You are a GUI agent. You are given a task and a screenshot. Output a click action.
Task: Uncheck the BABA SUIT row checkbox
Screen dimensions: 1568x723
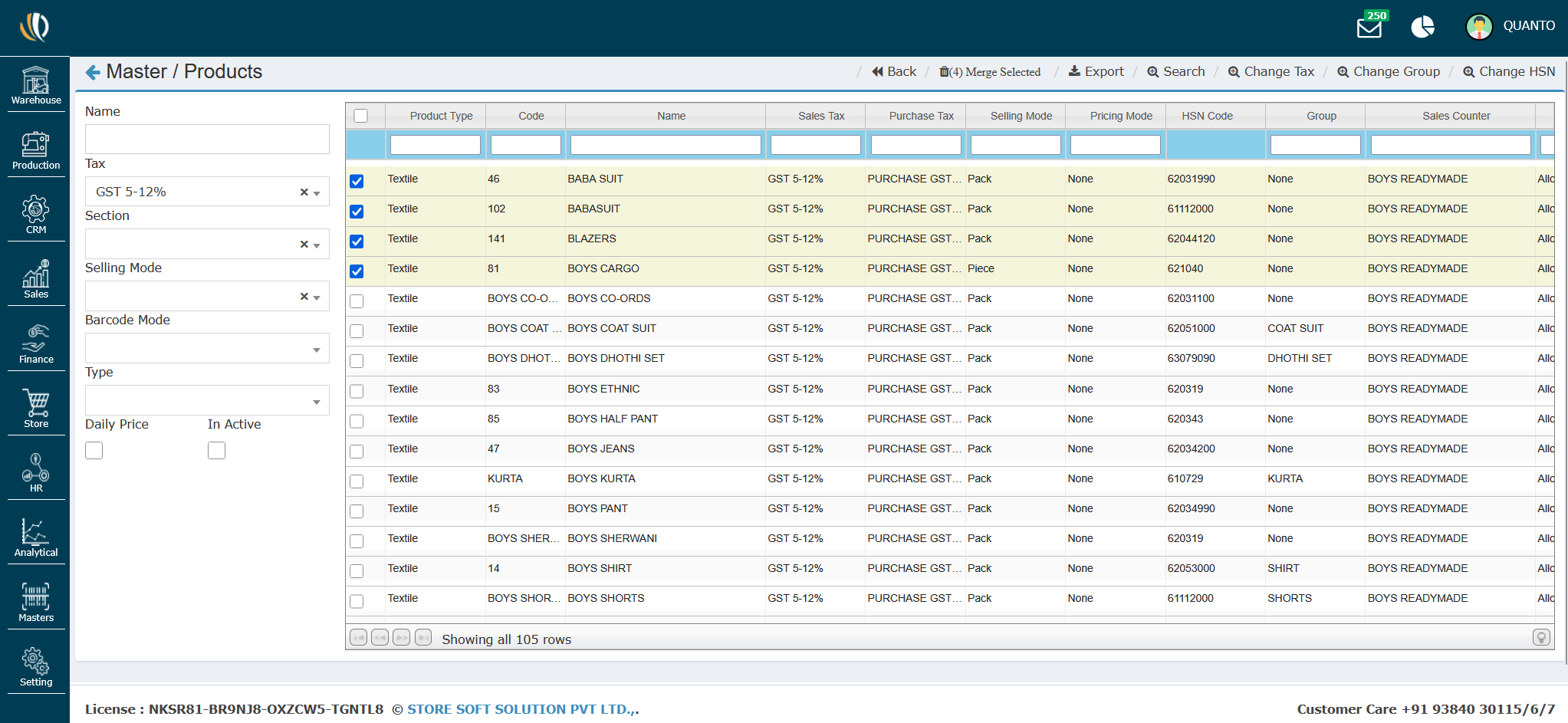(357, 182)
